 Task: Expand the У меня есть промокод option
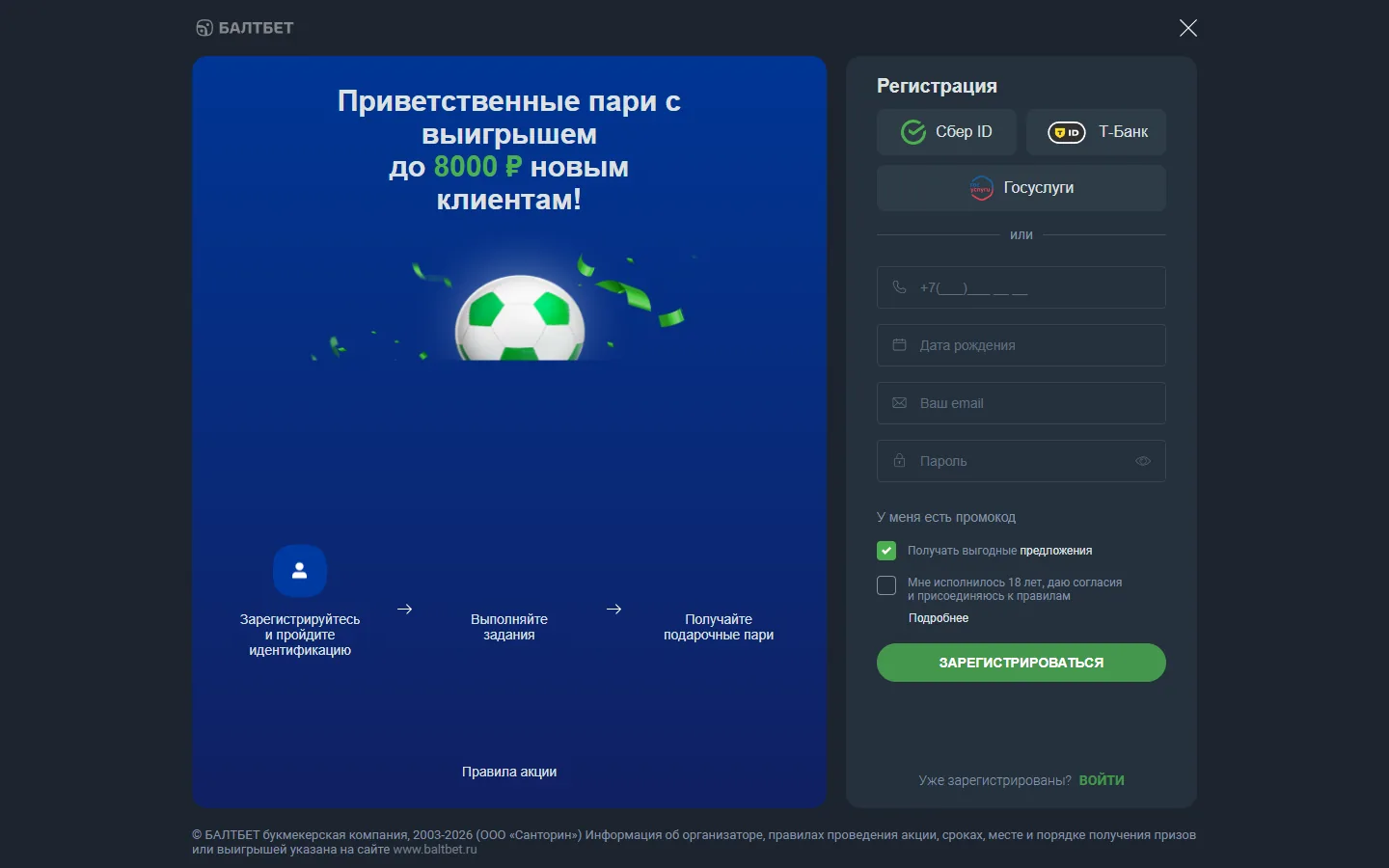(x=946, y=517)
